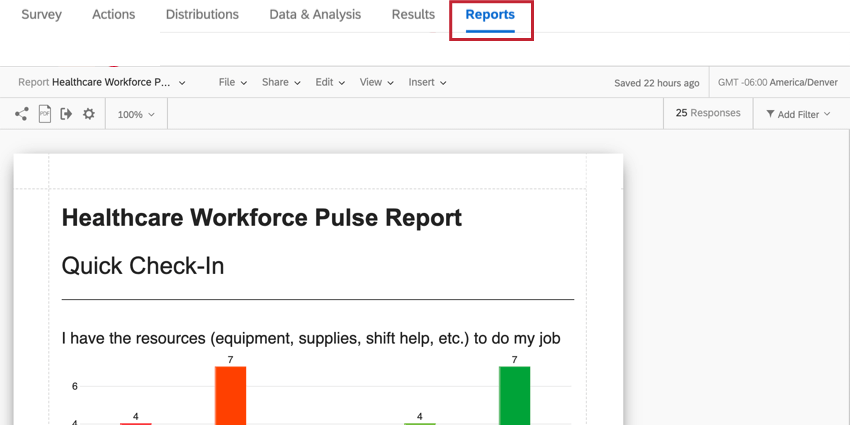Open the Edit menu
Image resolution: width=850 pixels, height=425 pixels.
(330, 82)
